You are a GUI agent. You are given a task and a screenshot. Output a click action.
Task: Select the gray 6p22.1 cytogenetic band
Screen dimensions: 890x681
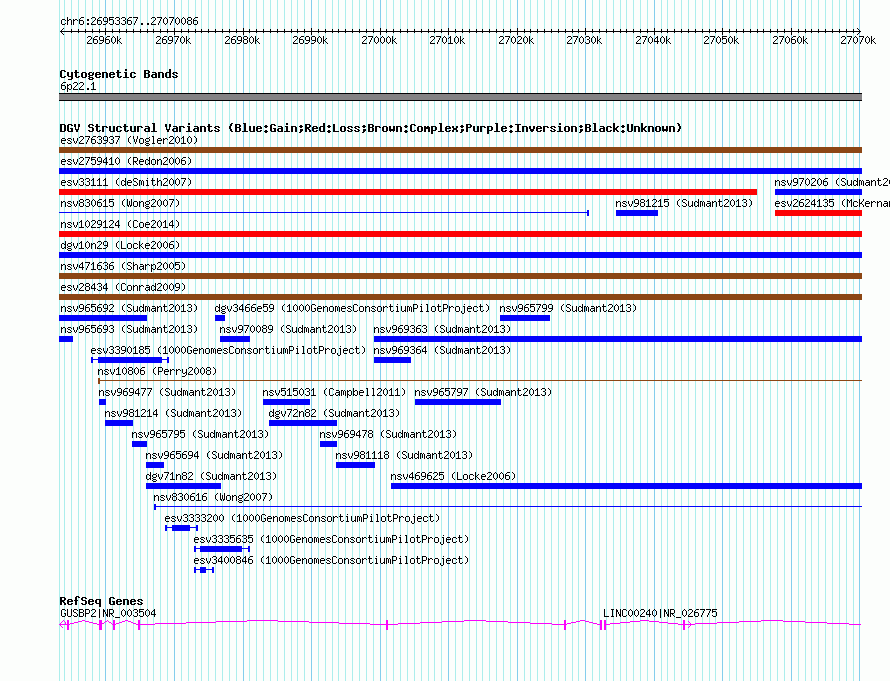[460, 97]
